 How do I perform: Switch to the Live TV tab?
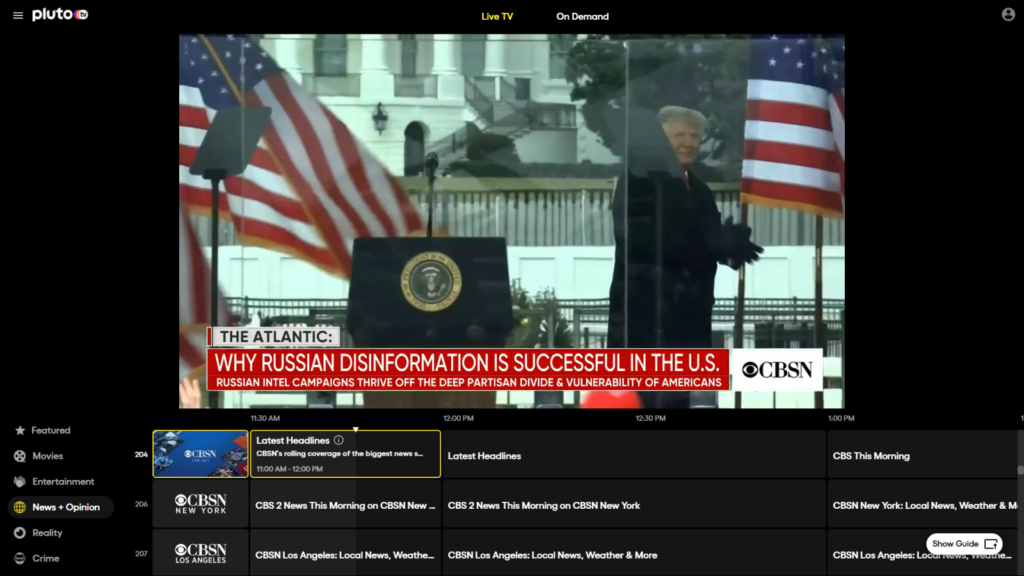(x=497, y=16)
